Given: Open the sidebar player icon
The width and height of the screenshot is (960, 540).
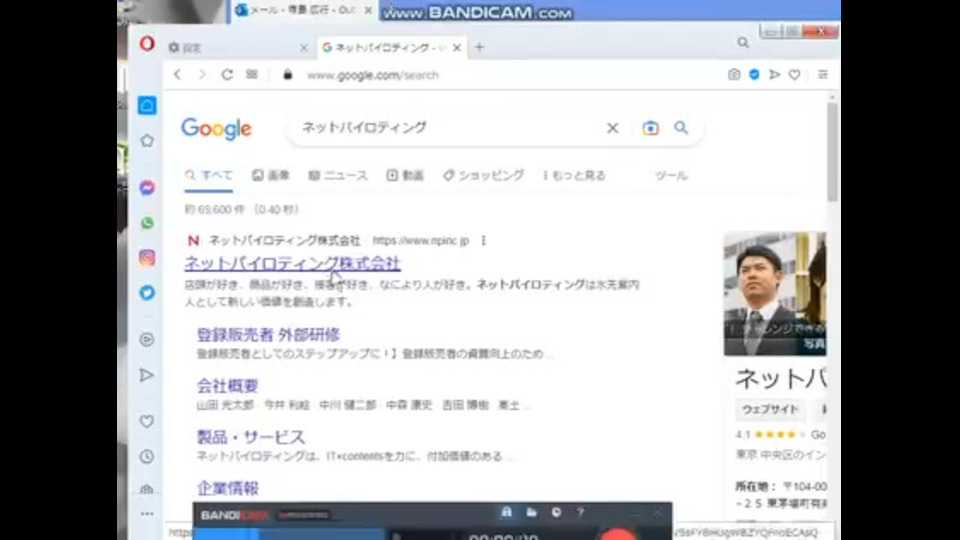Looking at the screenshot, I should (x=147, y=339).
